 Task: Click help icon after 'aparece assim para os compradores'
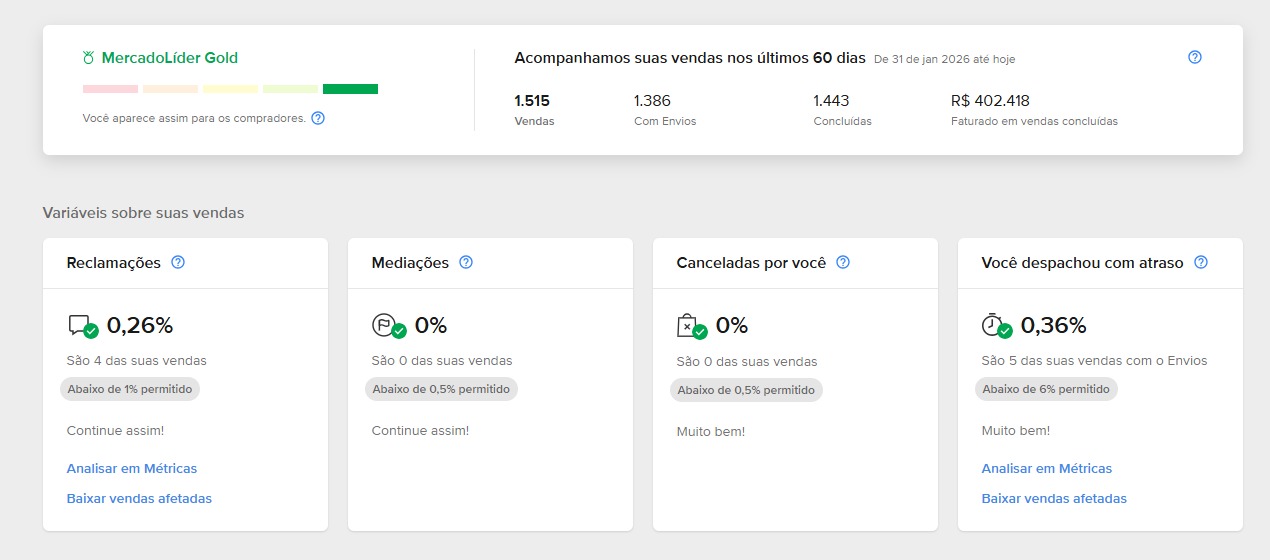318,118
